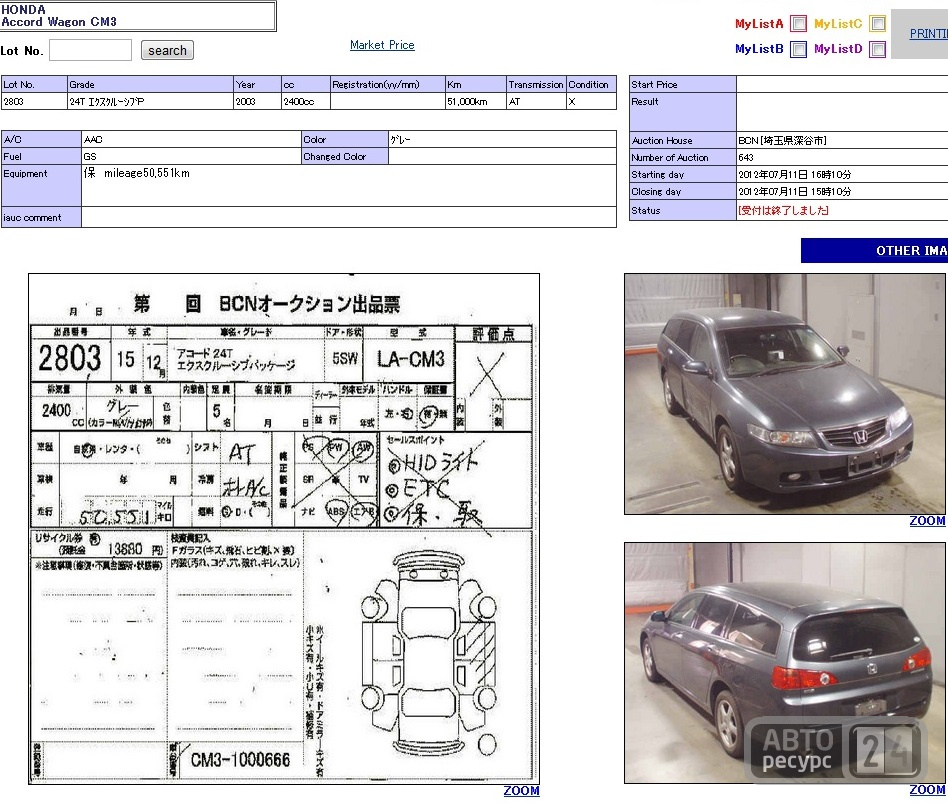Screen dimensions: 948x805
Task: Open the auction sheet image
Action: [x=284, y=529]
